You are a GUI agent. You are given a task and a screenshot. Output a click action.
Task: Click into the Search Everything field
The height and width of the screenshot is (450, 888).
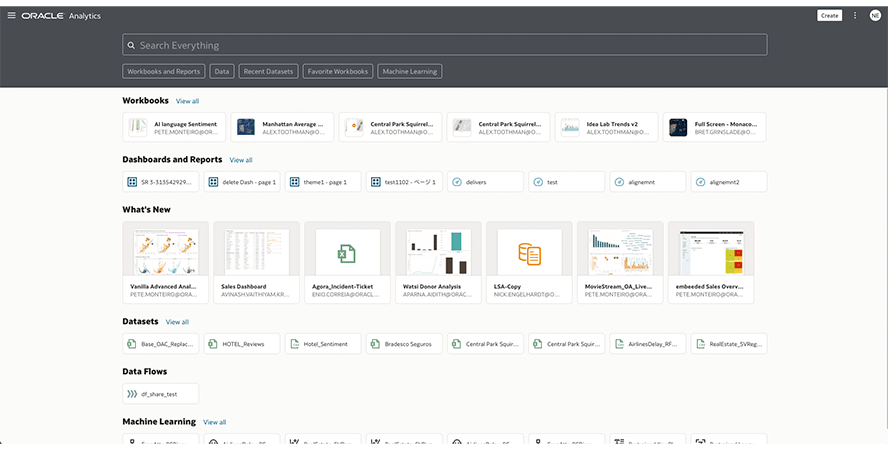444,45
